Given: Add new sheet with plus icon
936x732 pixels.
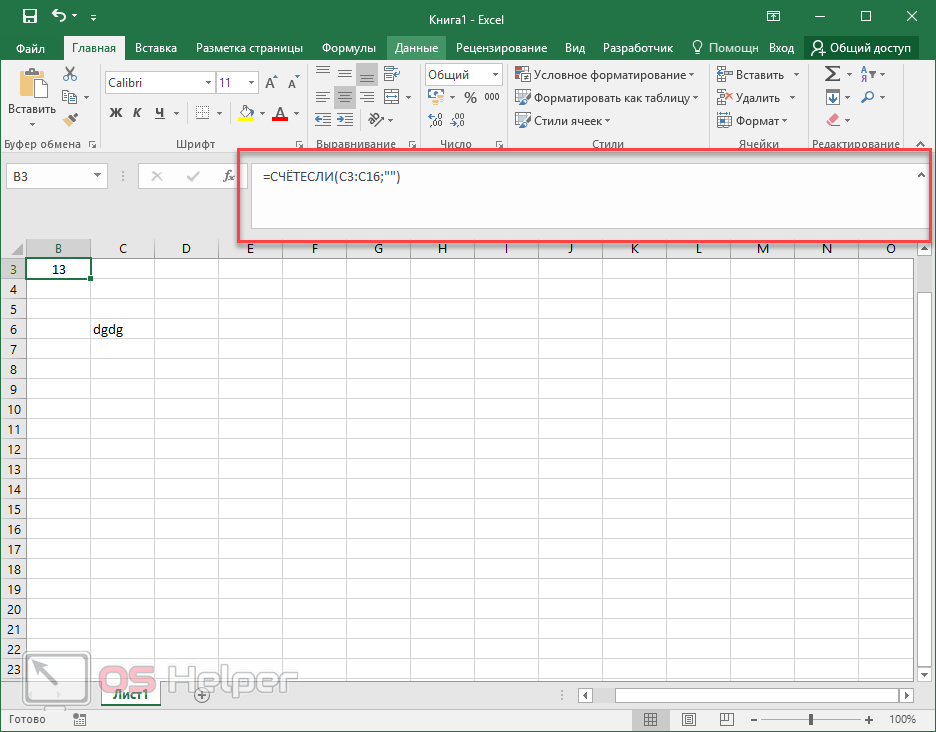Looking at the screenshot, I should [202, 695].
